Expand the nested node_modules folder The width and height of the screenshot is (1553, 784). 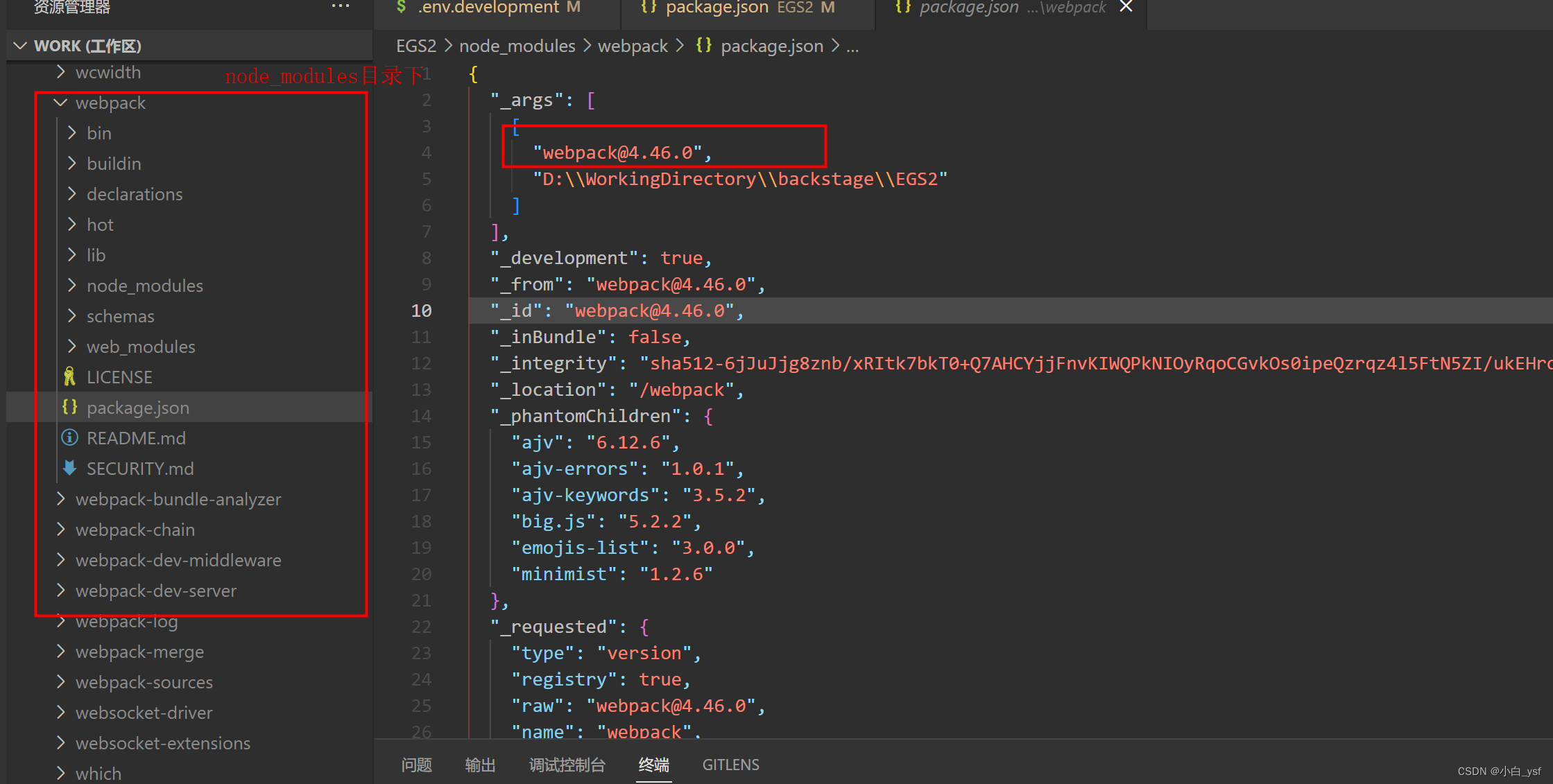pos(72,285)
